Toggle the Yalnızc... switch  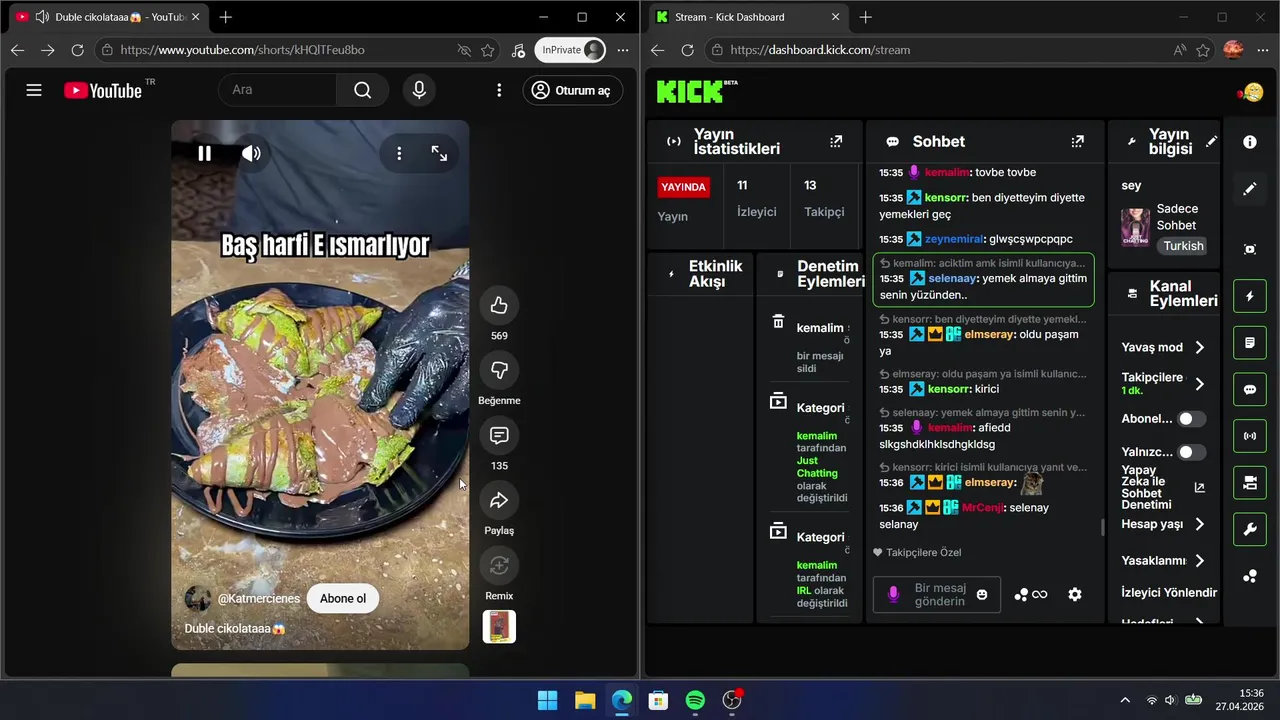pyautogui.click(x=1191, y=452)
